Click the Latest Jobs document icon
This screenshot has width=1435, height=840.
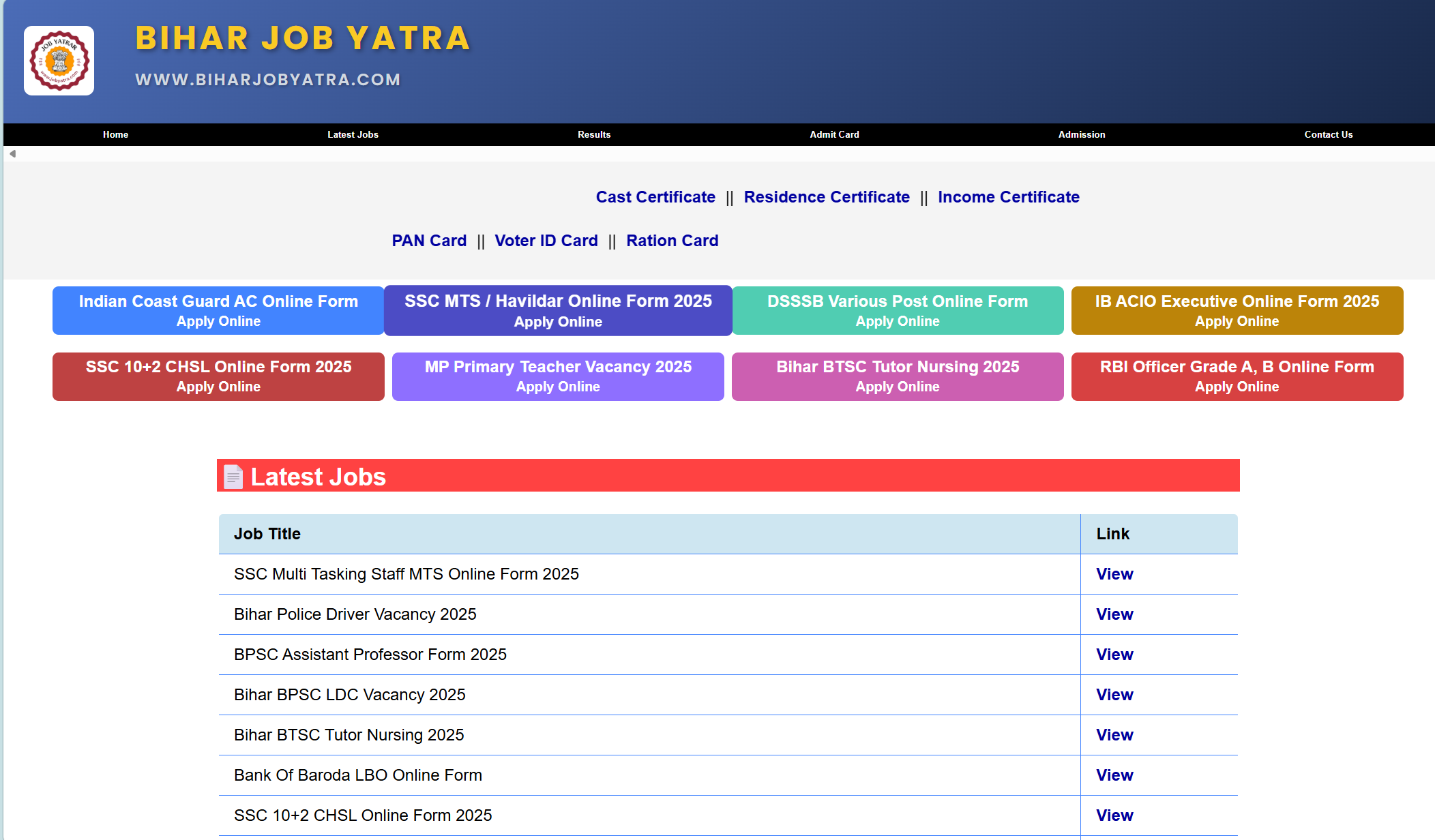tap(233, 477)
